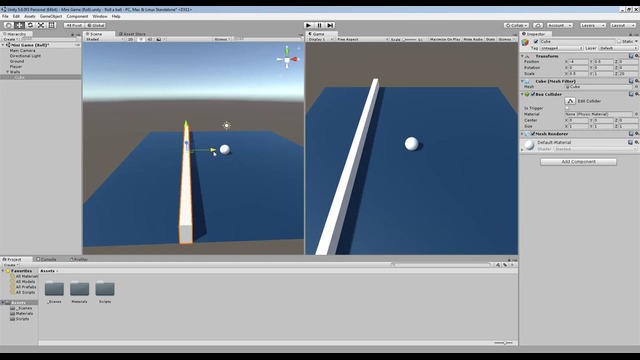Toggle Pivot handle position
The image size is (640, 360).
(74, 25)
